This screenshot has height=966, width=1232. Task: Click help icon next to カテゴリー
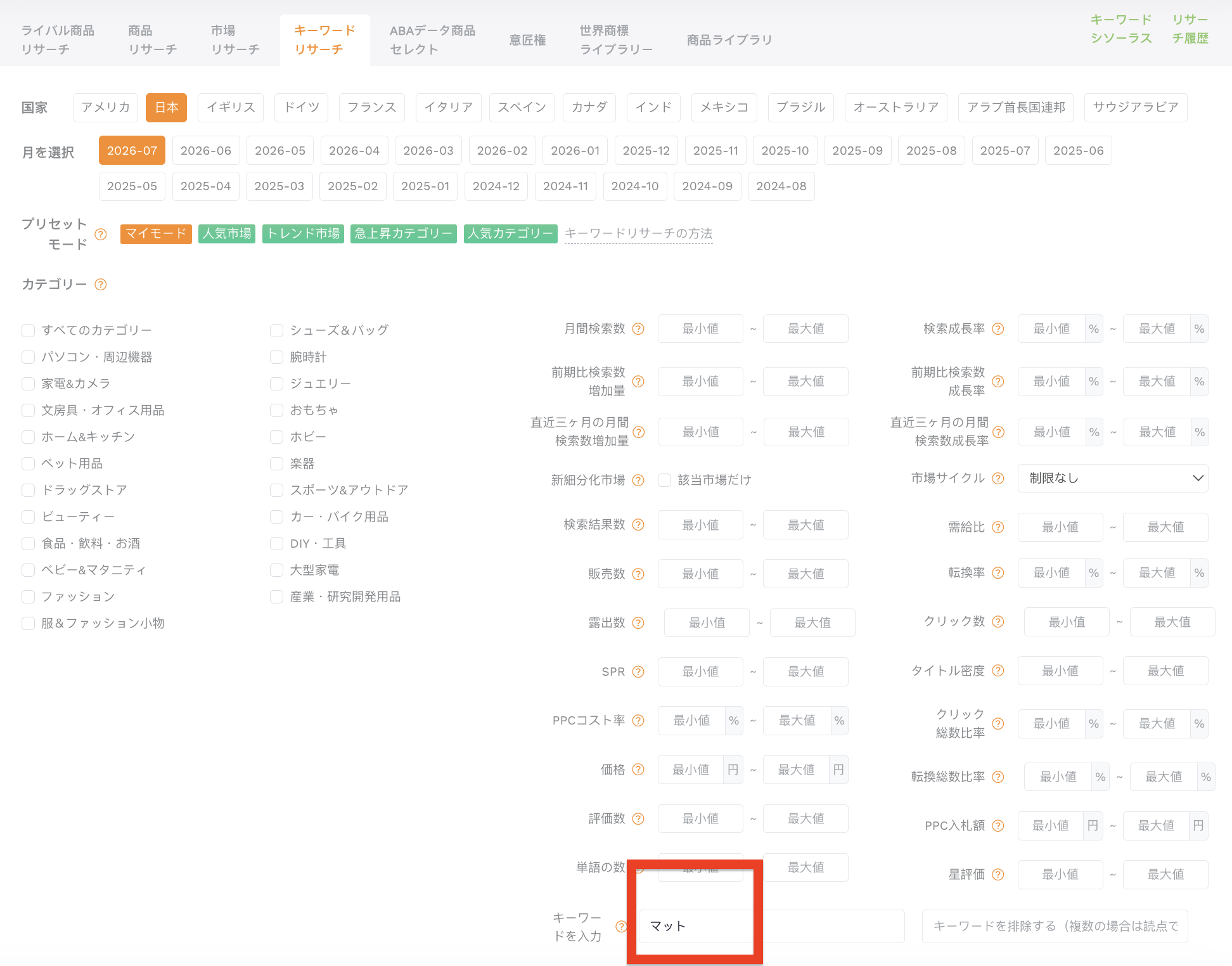[x=100, y=285]
